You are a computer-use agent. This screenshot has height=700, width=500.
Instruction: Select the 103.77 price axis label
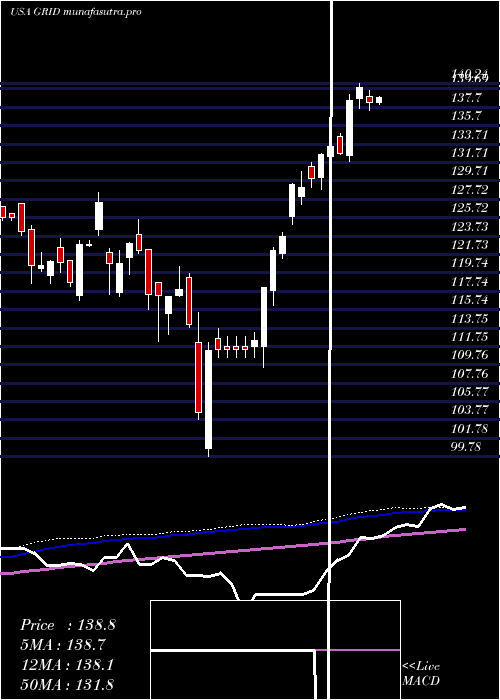(x=469, y=410)
